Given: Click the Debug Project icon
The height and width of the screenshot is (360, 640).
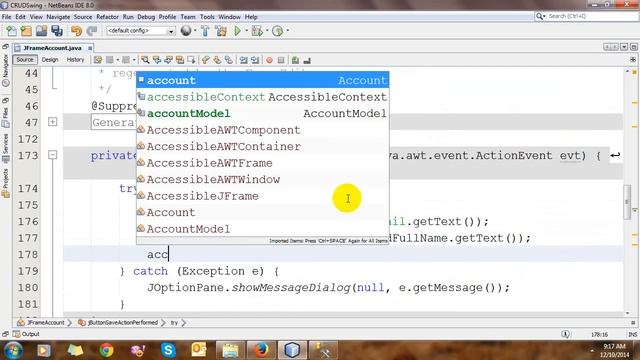Looking at the screenshot, I should 257,31.
